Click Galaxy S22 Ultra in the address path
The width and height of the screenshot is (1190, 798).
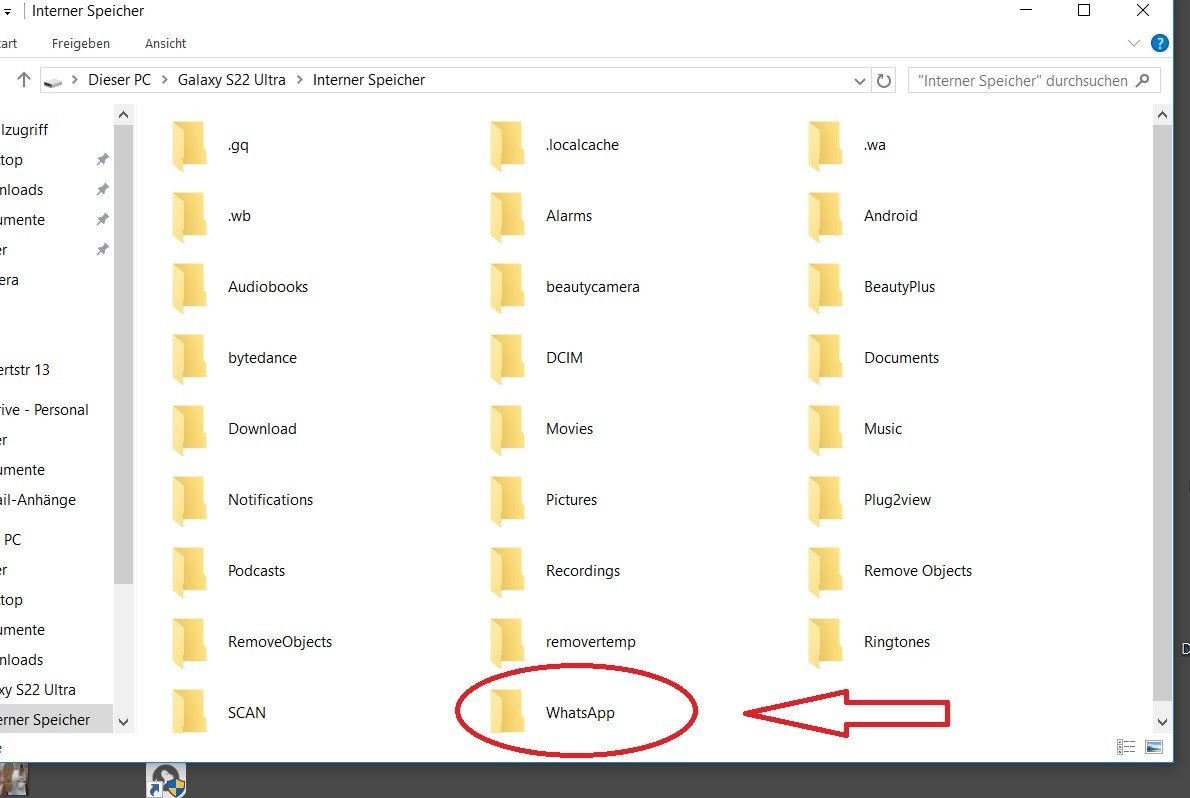231,80
